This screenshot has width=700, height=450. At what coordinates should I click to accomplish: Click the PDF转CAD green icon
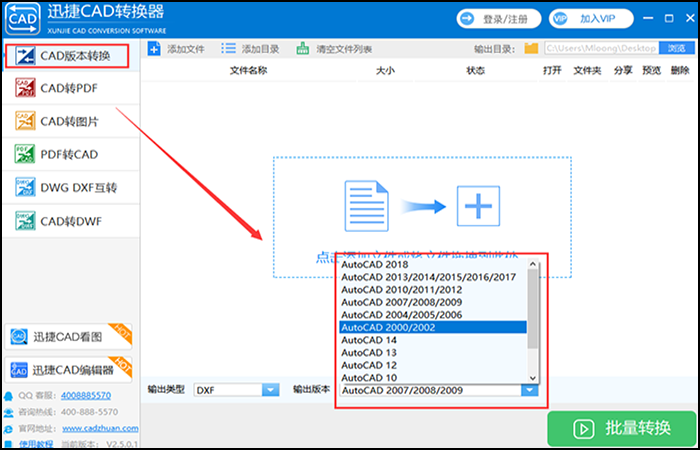25,154
